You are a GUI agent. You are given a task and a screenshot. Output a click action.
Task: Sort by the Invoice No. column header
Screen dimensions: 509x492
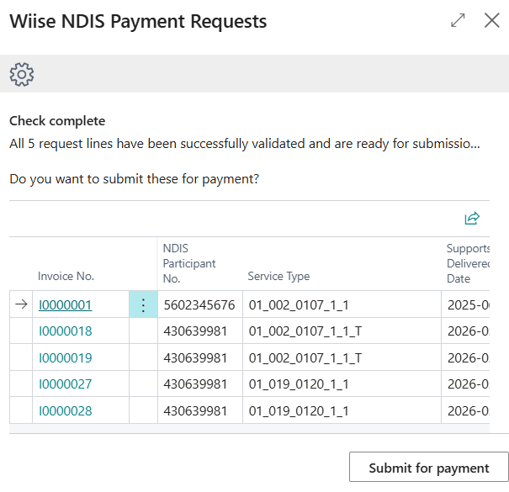pos(66,276)
